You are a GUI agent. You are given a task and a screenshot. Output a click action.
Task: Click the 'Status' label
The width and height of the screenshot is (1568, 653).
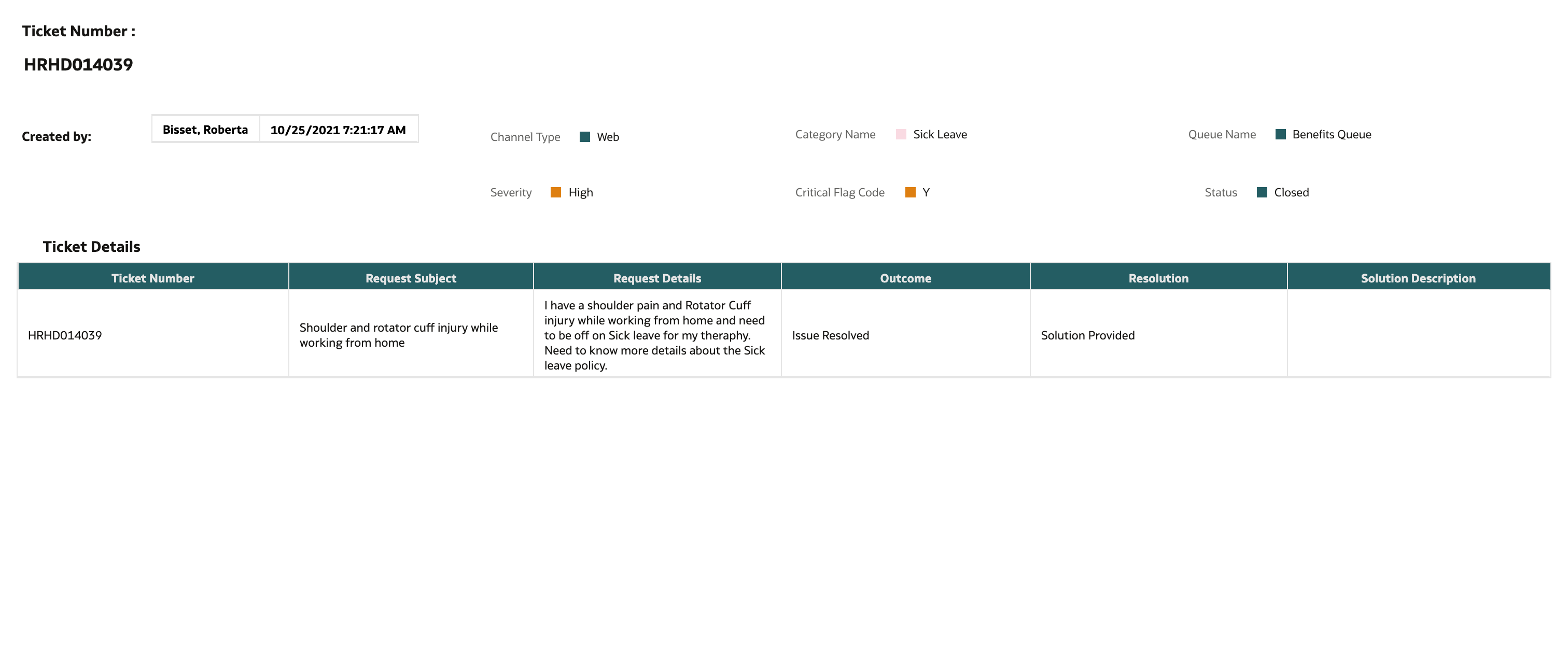pos(1221,192)
